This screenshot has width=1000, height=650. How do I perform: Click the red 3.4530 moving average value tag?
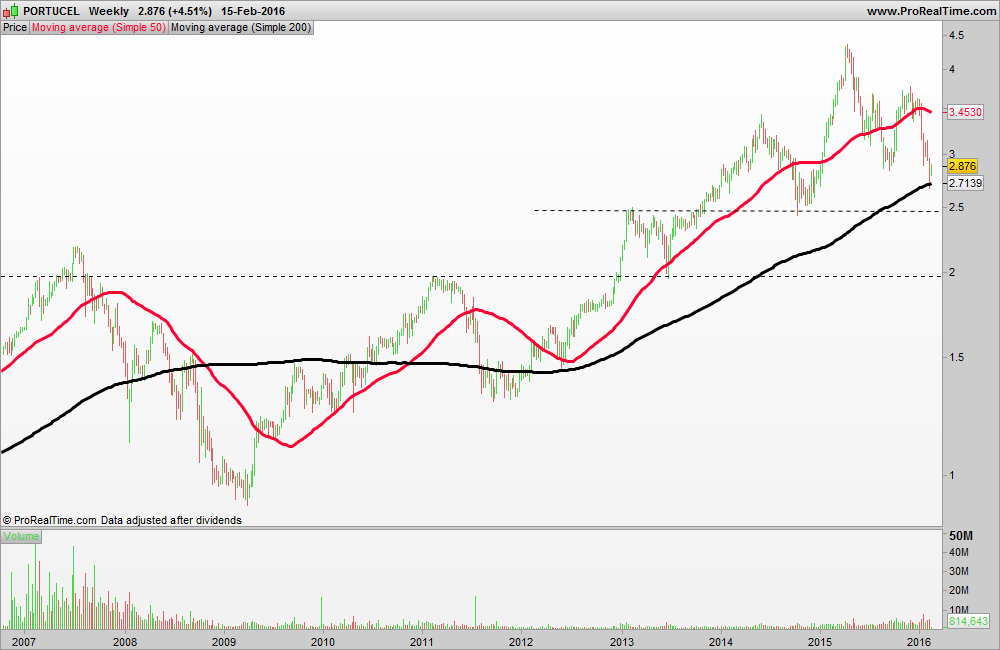coord(965,112)
